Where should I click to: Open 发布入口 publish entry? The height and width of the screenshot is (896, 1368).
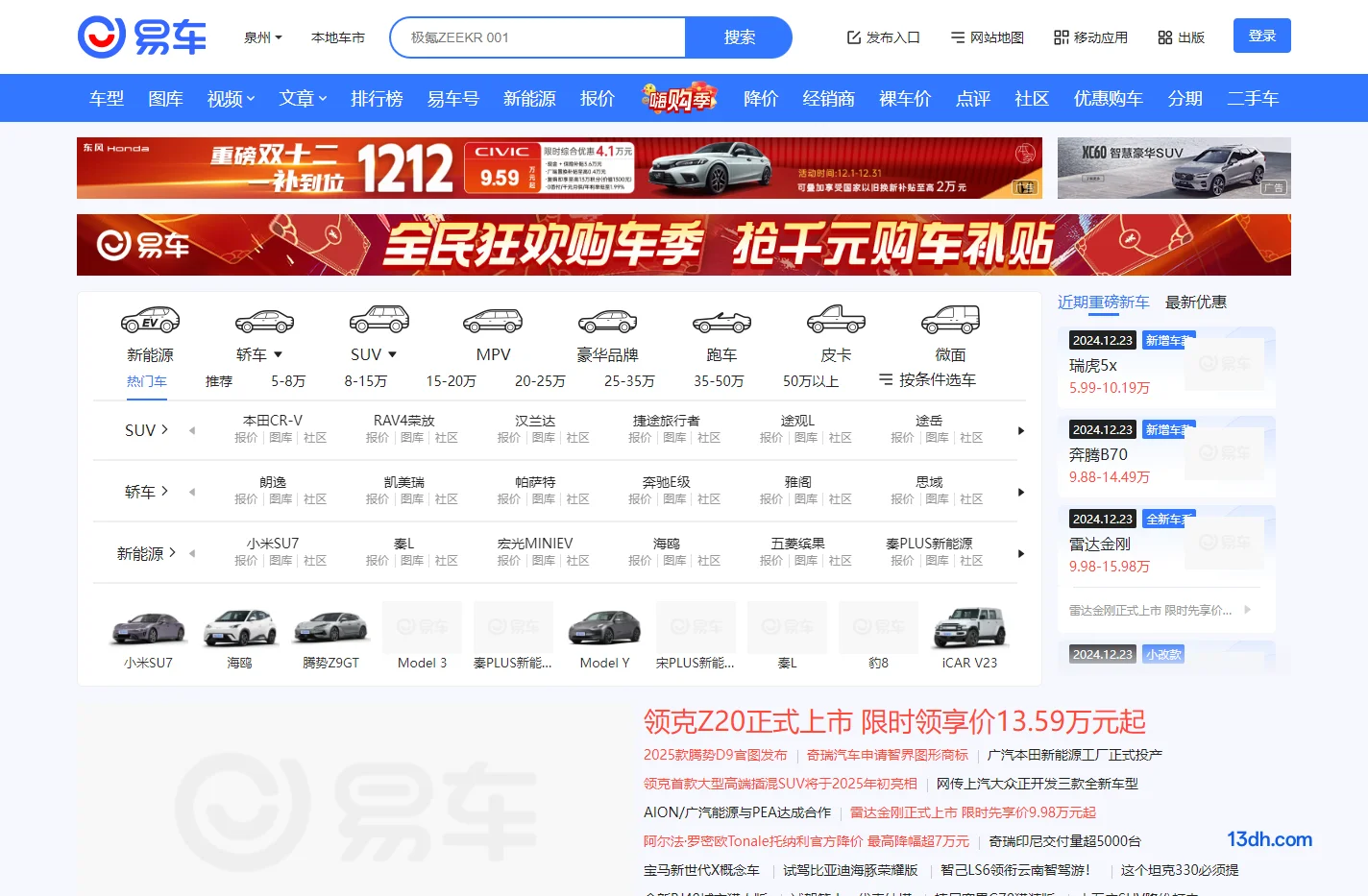(883, 37)
